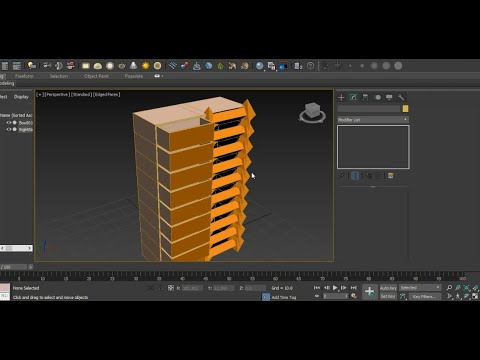This screenshot has width=480, height=360.
Task: Open the Perspective viewport label menu
Action: click(x=57, y=95)
